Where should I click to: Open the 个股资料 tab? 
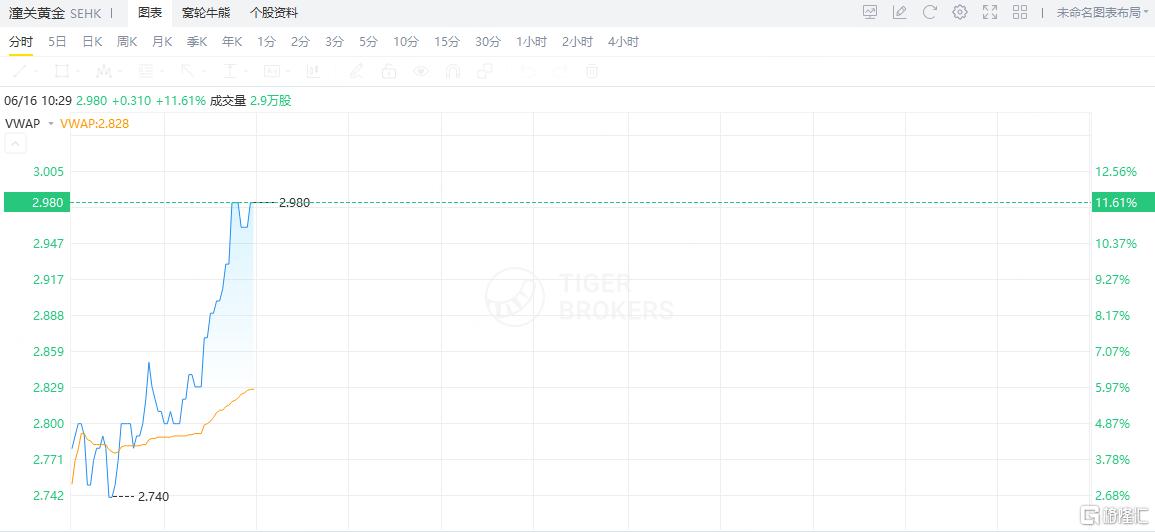point(274,13)
